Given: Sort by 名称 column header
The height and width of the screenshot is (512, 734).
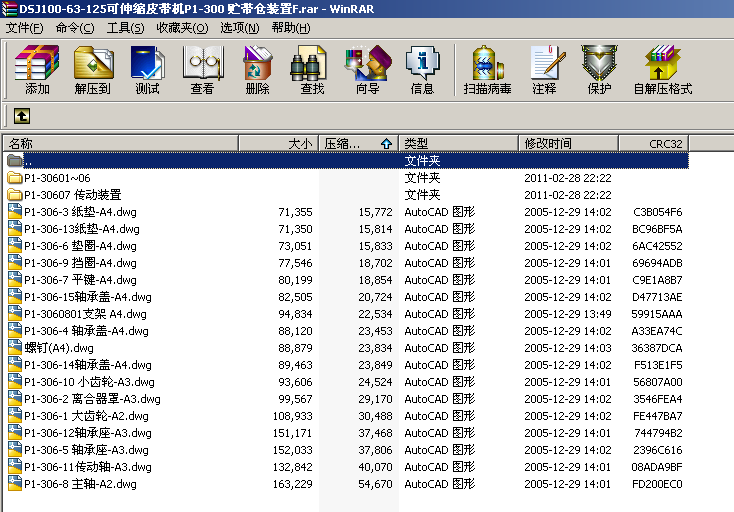Looking at the screenshot, I should (x=121, y=143).
